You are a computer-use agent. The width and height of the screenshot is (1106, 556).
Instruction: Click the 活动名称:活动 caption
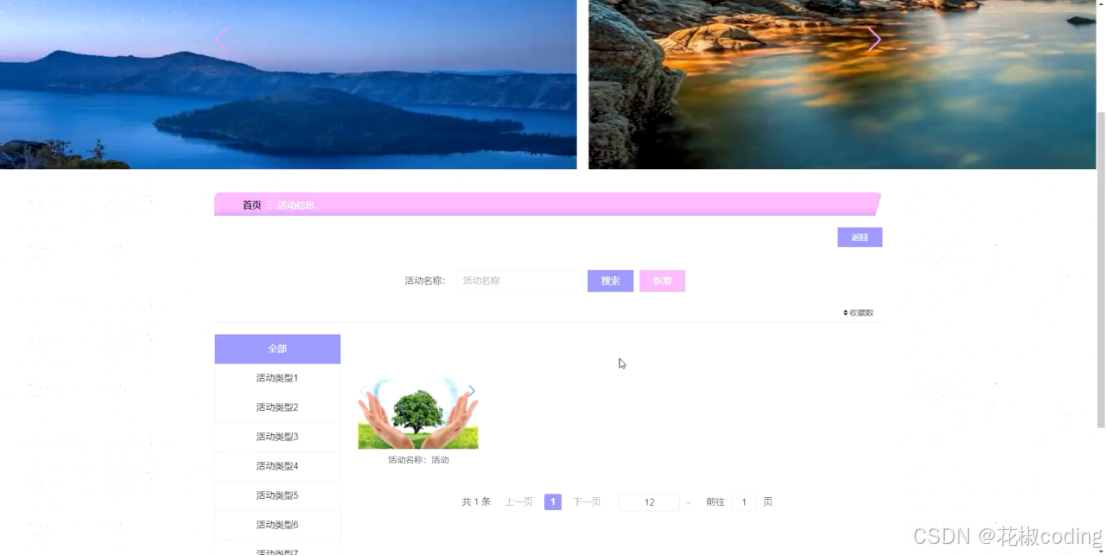point(418,460)
